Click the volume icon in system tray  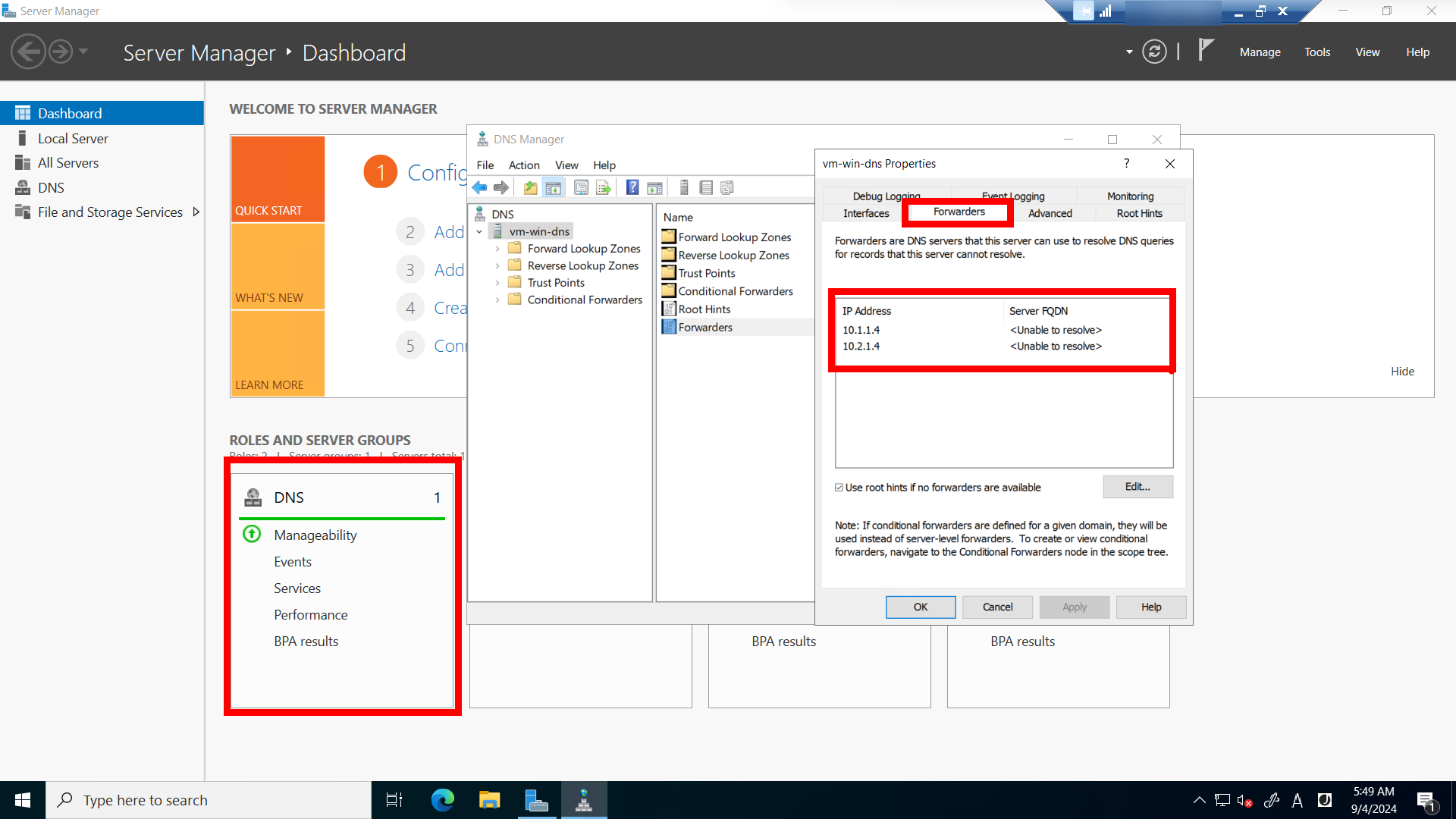(1244, 800)
